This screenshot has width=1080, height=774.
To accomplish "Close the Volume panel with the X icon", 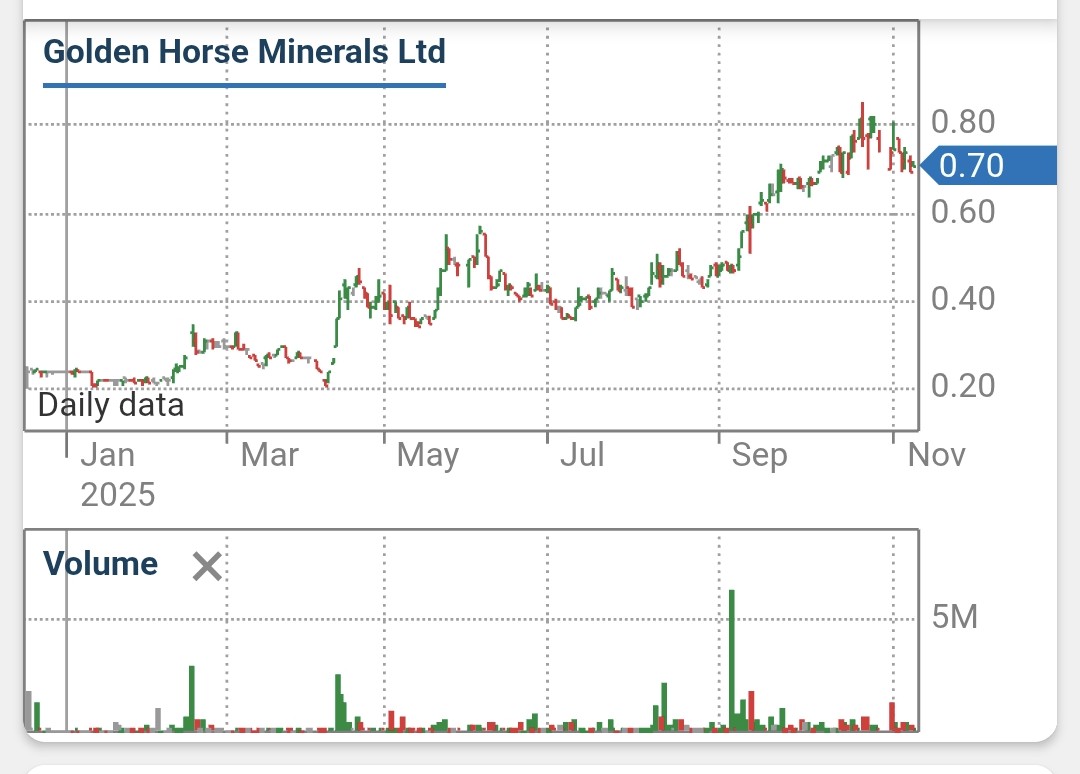I will [x=207, y=567].
